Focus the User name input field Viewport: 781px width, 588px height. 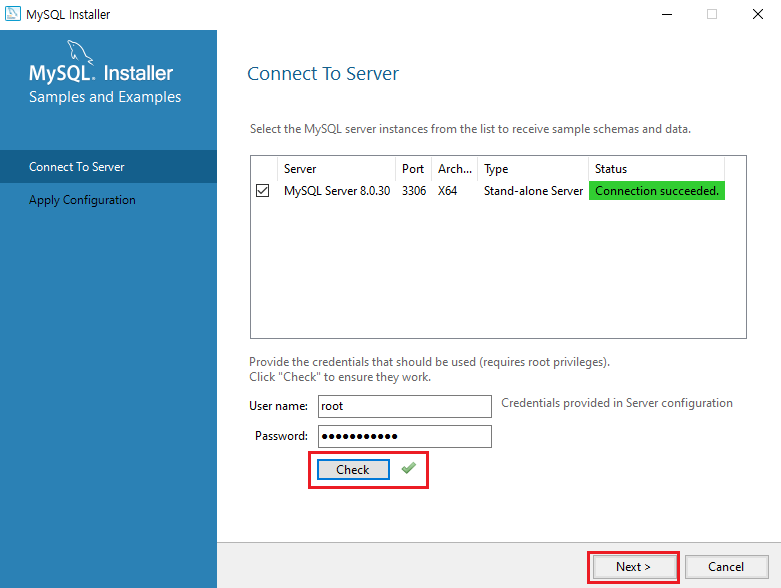click(x=404, y=406)
